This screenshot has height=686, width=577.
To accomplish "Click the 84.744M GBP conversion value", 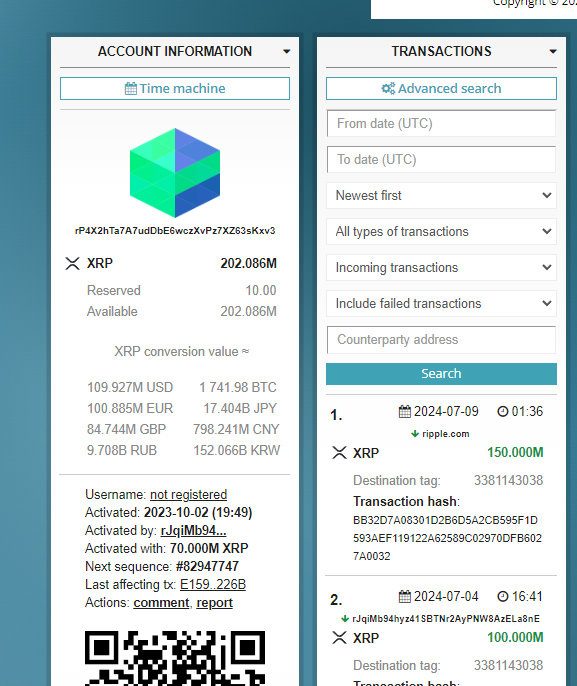I will pos(126,429).
